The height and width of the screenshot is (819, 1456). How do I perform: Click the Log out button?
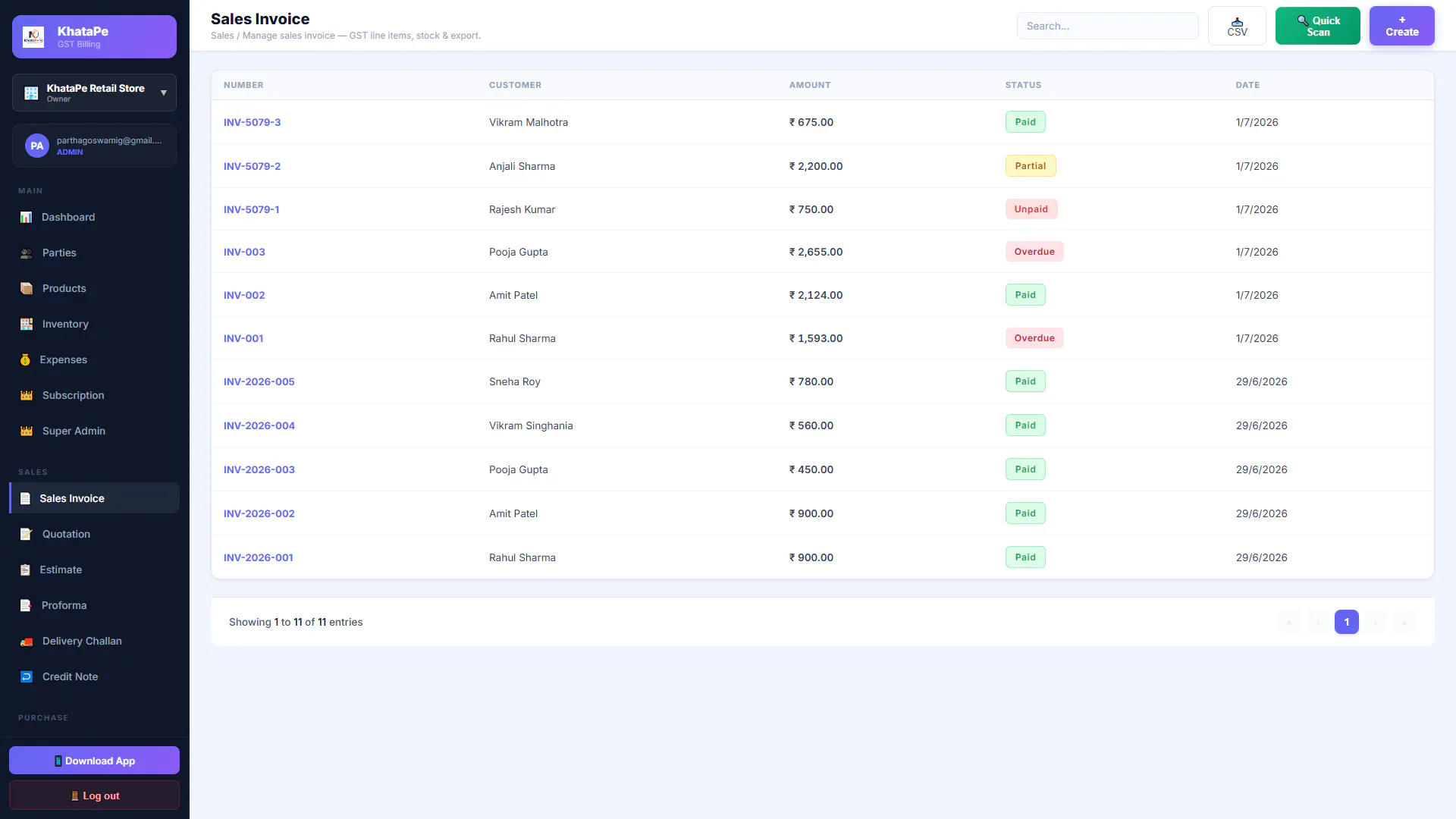pos(94,795)
